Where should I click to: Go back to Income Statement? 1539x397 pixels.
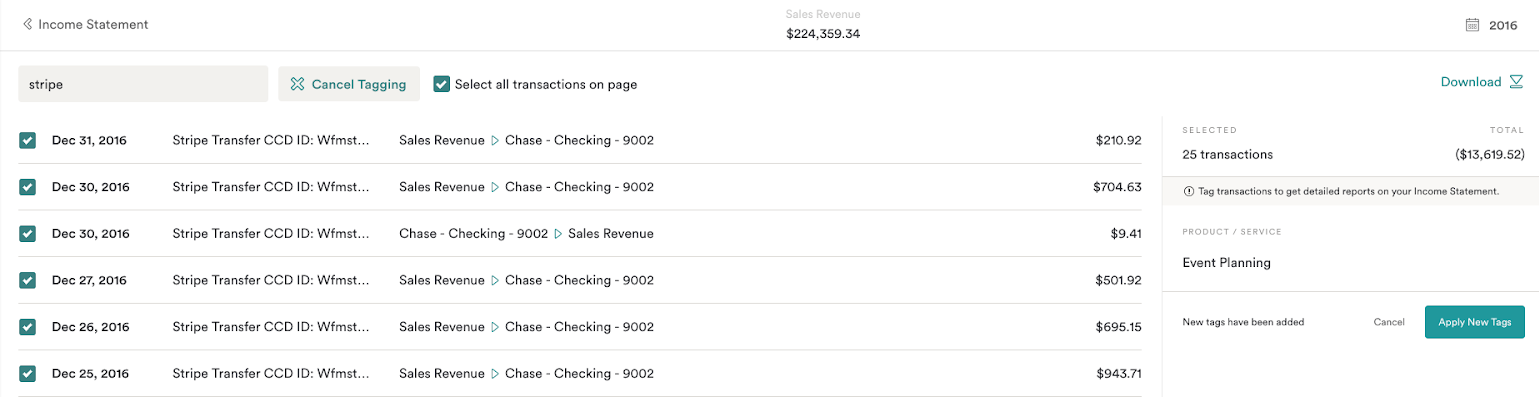[x=93, y=24]
